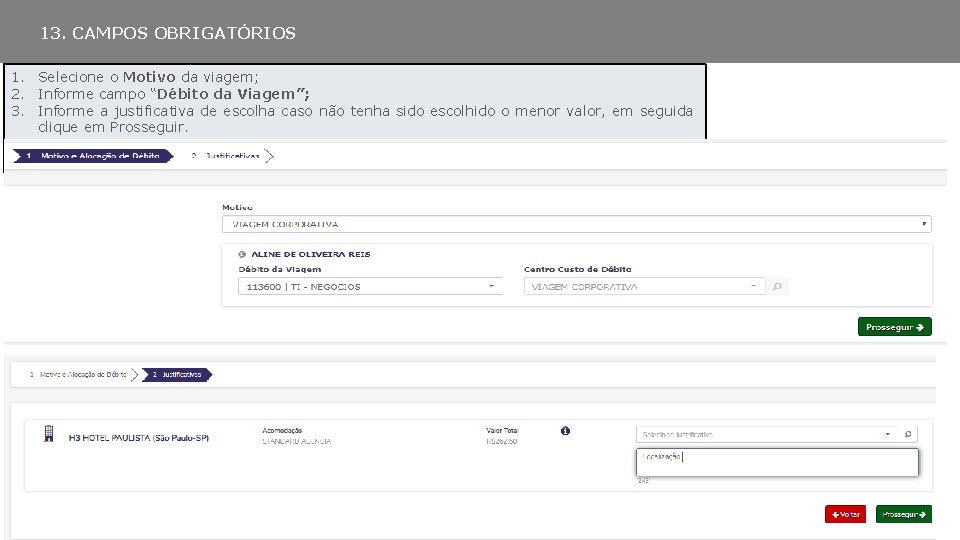The width and height of the screenshot is (960, 540).
Task: Click the lower green Prosseguir button
Action: 904,514
